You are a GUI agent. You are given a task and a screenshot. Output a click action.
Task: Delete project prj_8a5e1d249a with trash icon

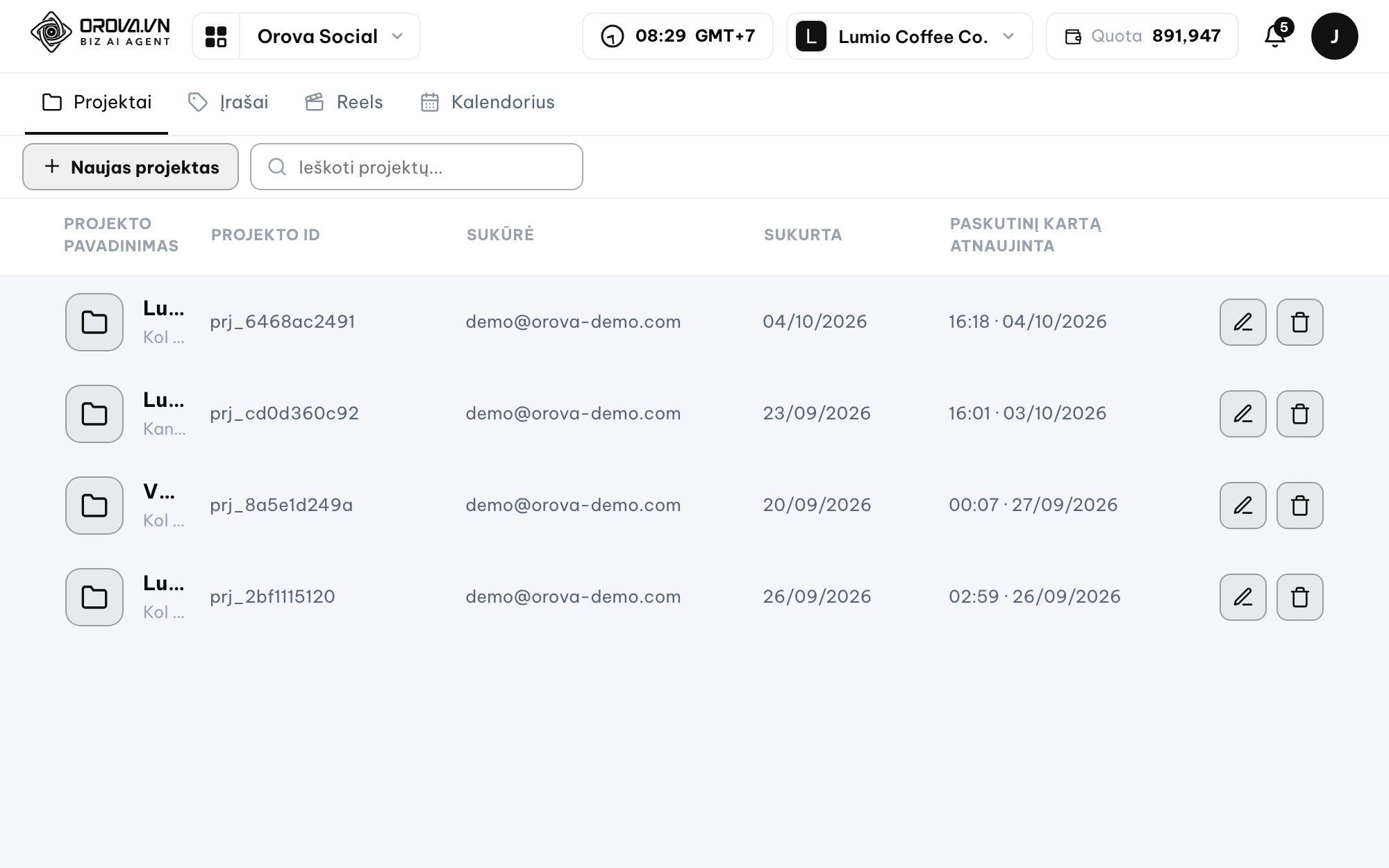coord(1300,506)
